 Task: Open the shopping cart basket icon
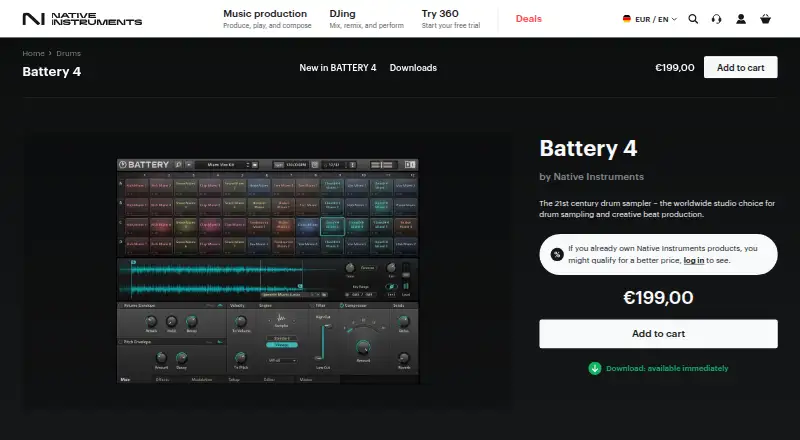[x=765, y=19]
